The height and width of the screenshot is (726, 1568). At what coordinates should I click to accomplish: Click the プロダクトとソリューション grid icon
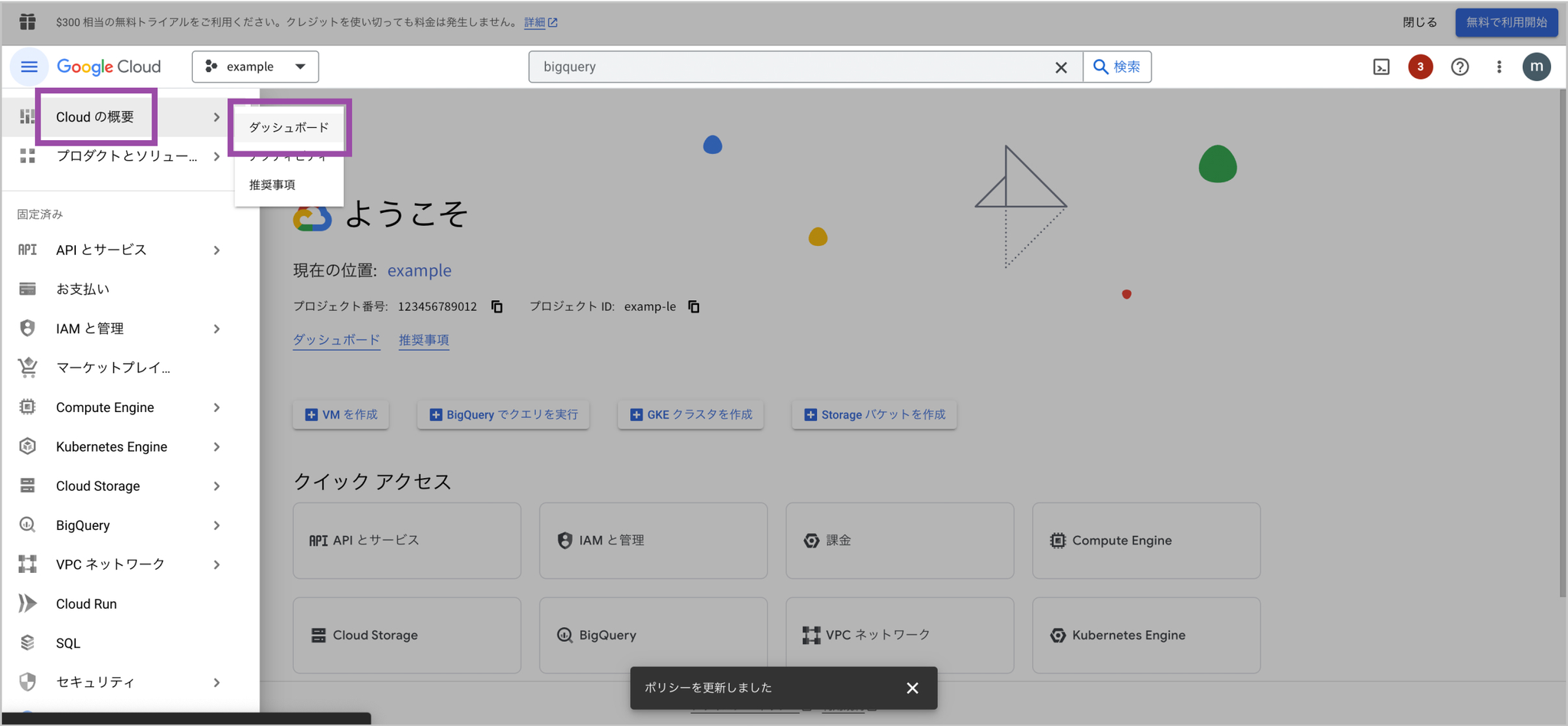tap(28, 156)
